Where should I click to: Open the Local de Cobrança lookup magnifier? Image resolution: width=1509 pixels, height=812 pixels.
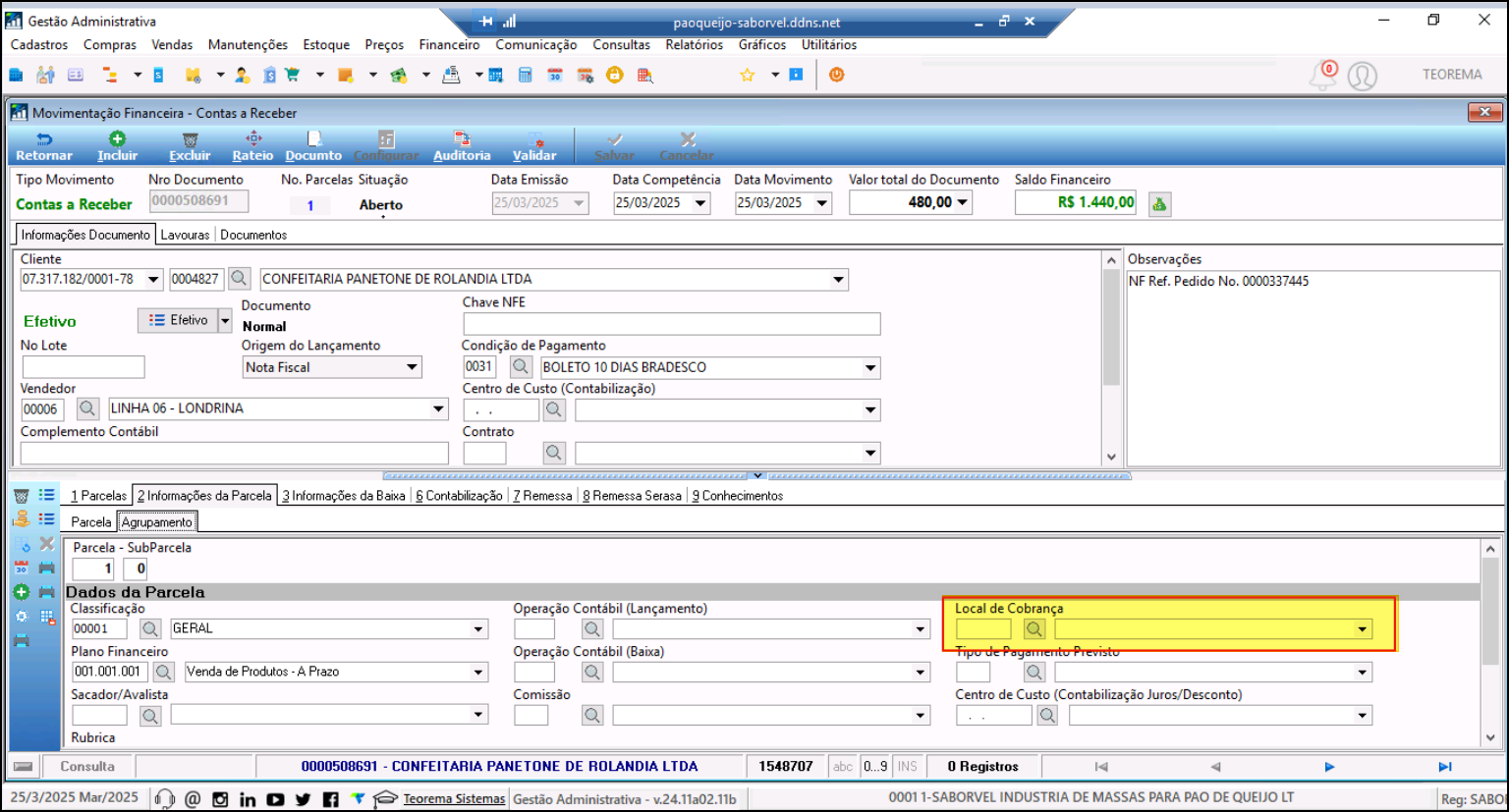pyautogui.click(x=1034, y=629)
